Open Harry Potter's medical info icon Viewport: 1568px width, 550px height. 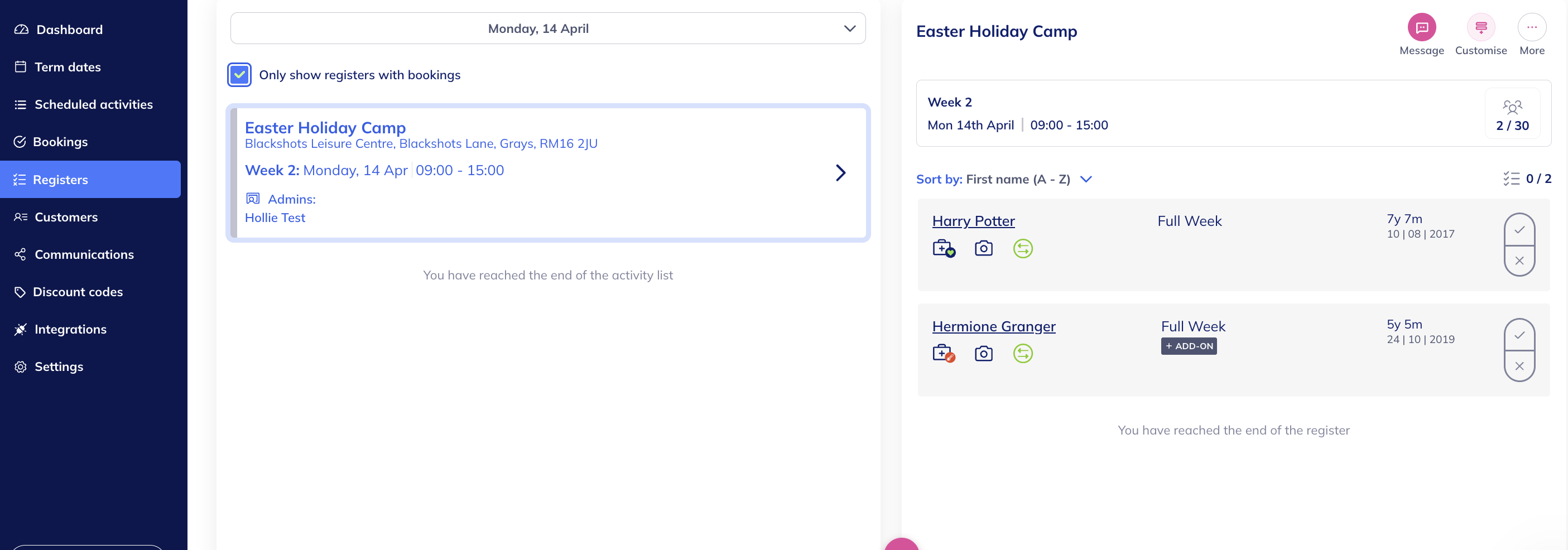(944, 248)
